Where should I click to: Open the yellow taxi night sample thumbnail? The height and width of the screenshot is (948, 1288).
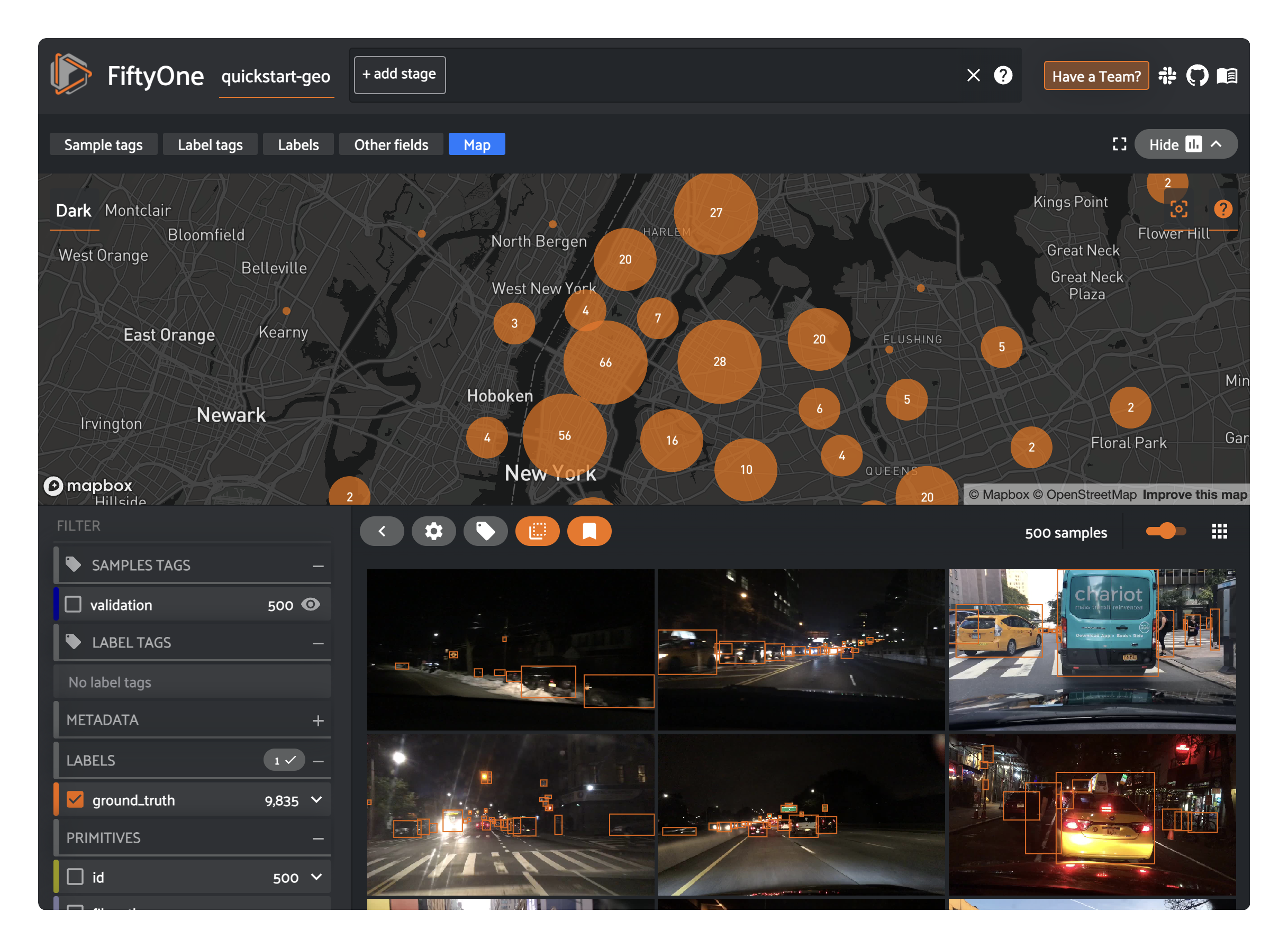(x=1092, y=814)
